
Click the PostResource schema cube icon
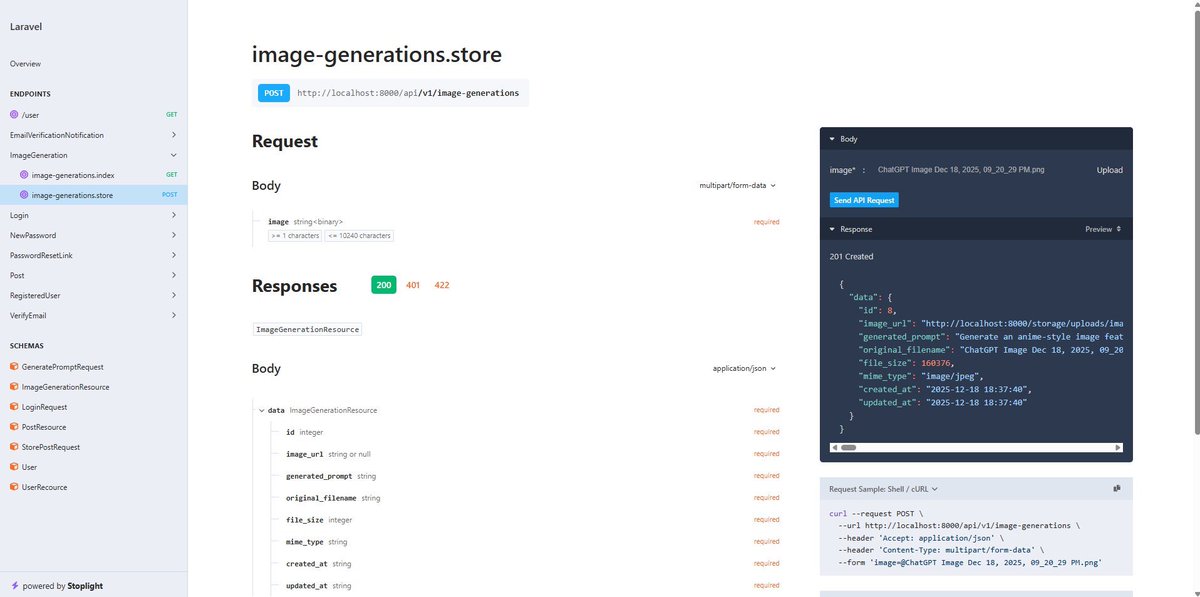(14, 427)
